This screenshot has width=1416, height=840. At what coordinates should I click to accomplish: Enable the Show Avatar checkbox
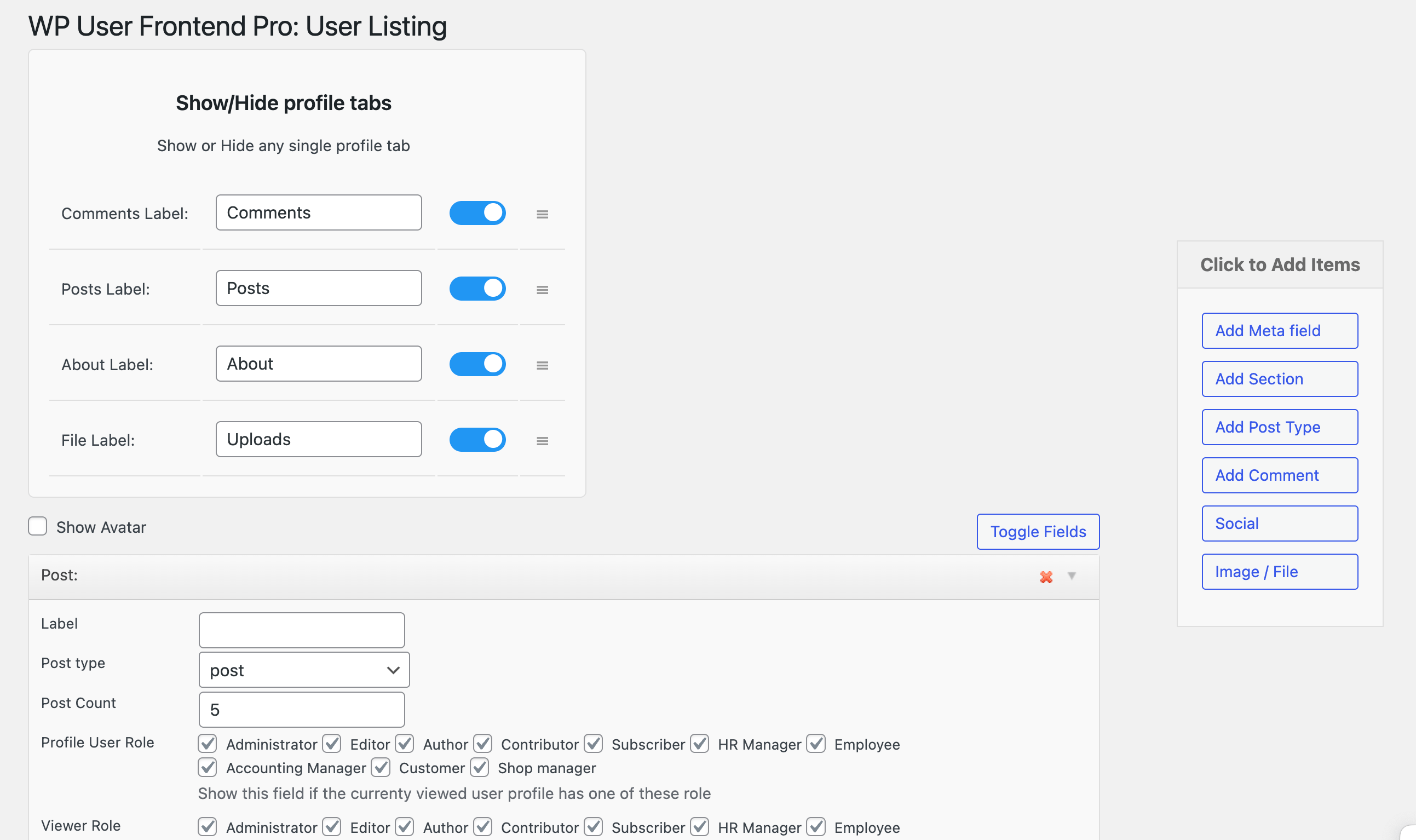[37, 526]
